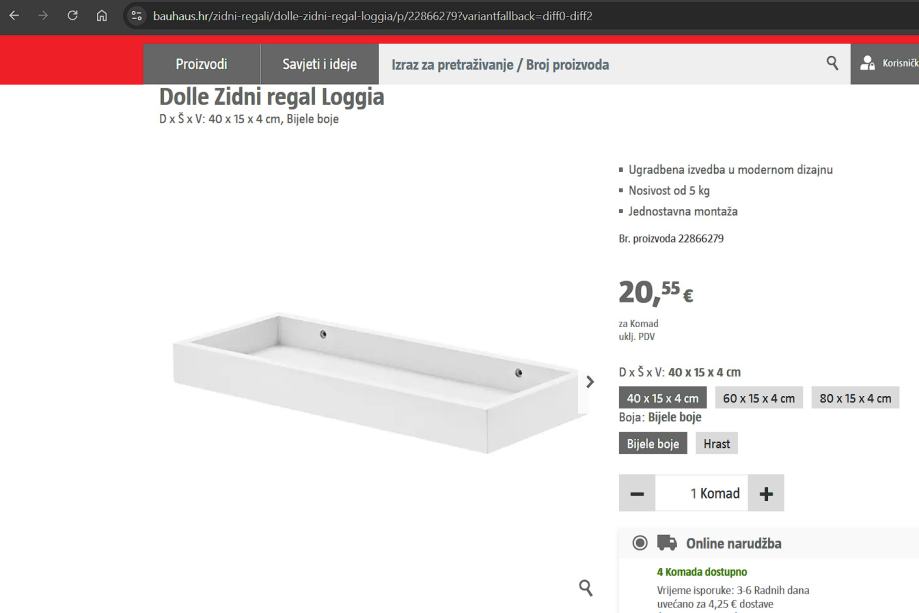This screenshot has height=613, width=919.
Task: Show next product image with arrow
Action: [x=590, y=382]
